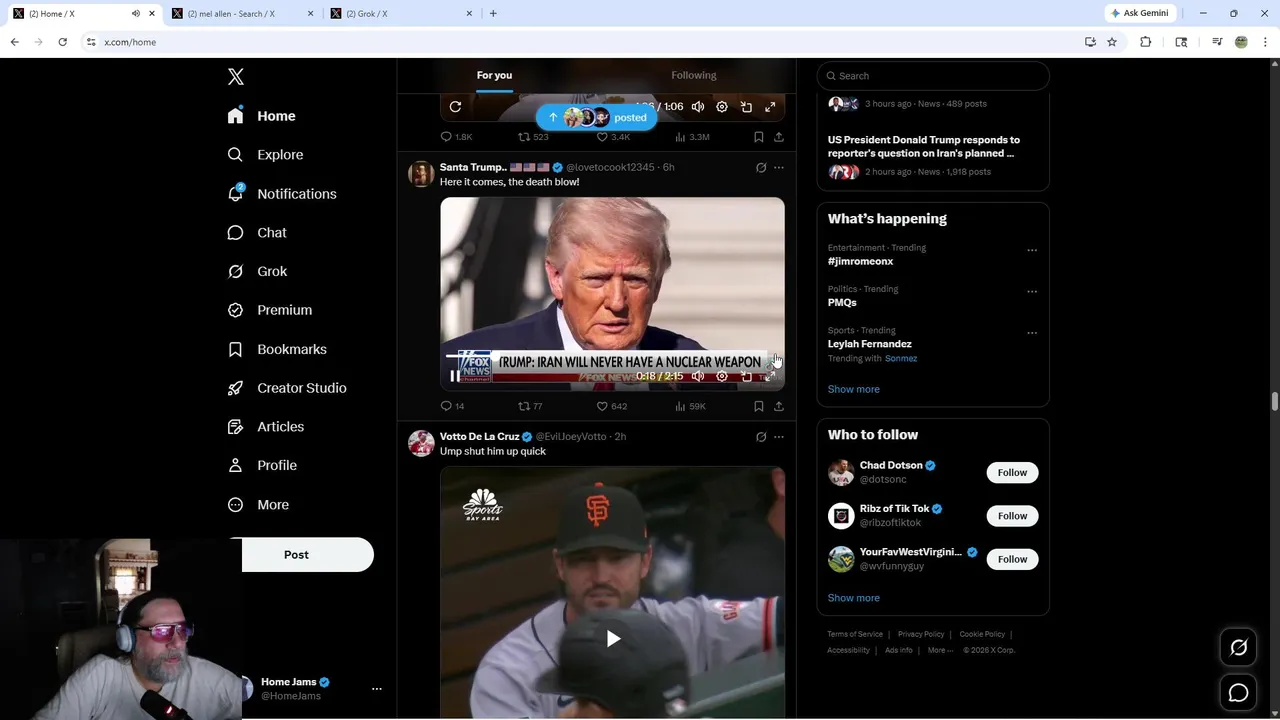Open the Premium sidebar item
The height and width of the screenshot is (720, 1280).
(271, 310)
